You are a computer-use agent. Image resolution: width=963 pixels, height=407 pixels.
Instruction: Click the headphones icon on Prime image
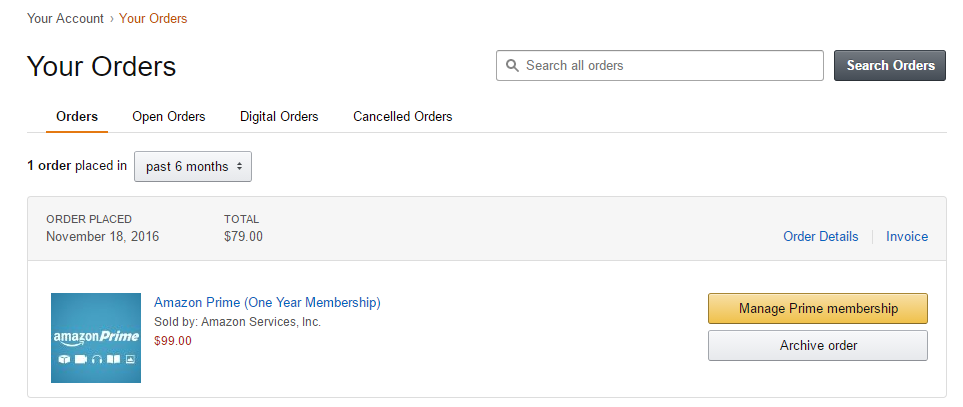pyautogui.click(x=97, y=359)
